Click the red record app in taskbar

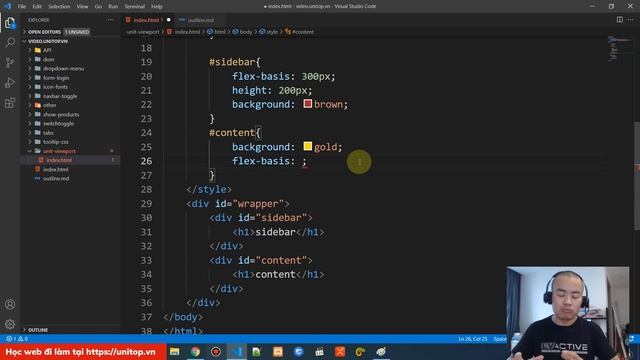[216, 351]
